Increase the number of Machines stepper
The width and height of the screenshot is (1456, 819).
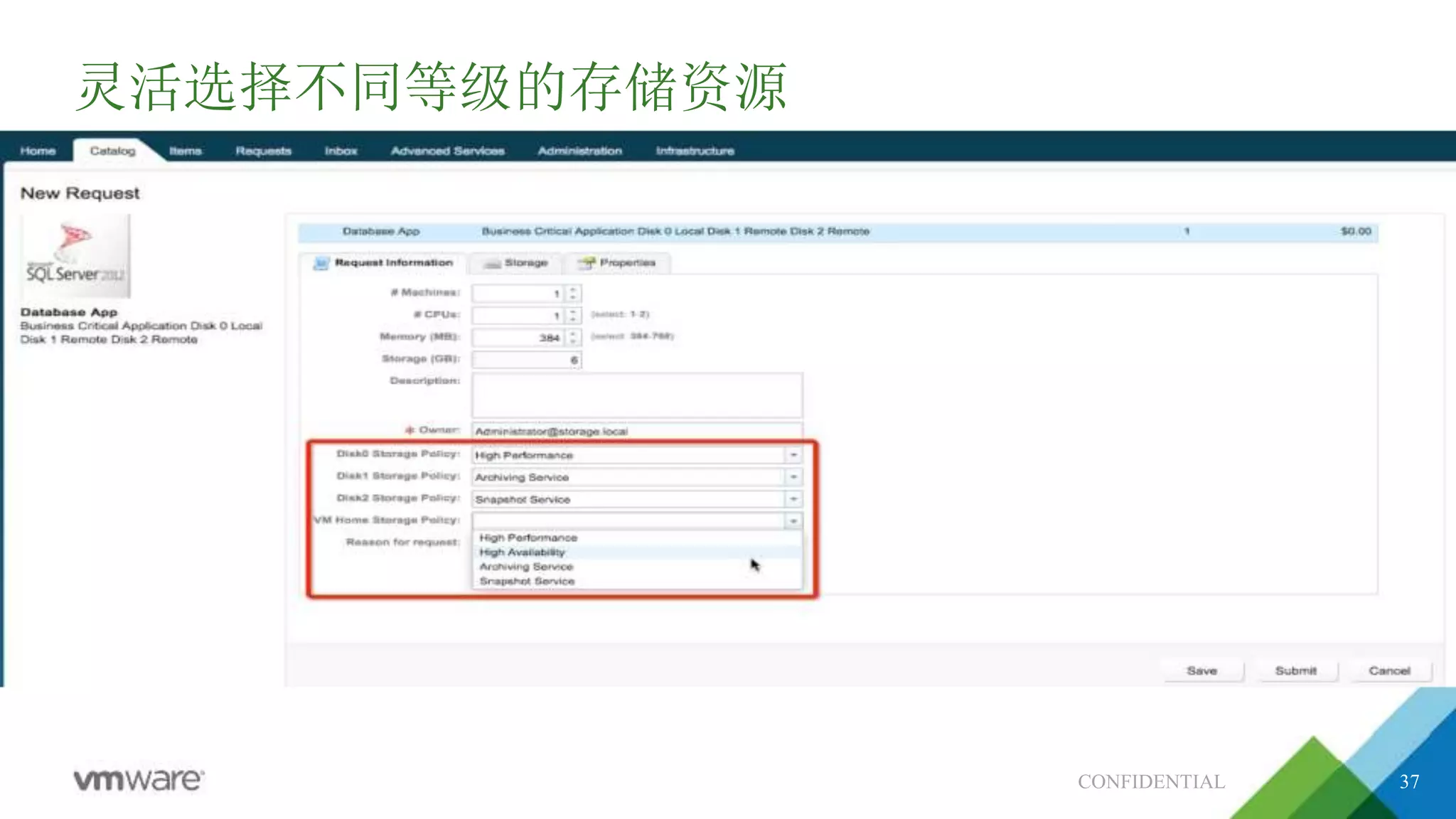pos(573,289)
